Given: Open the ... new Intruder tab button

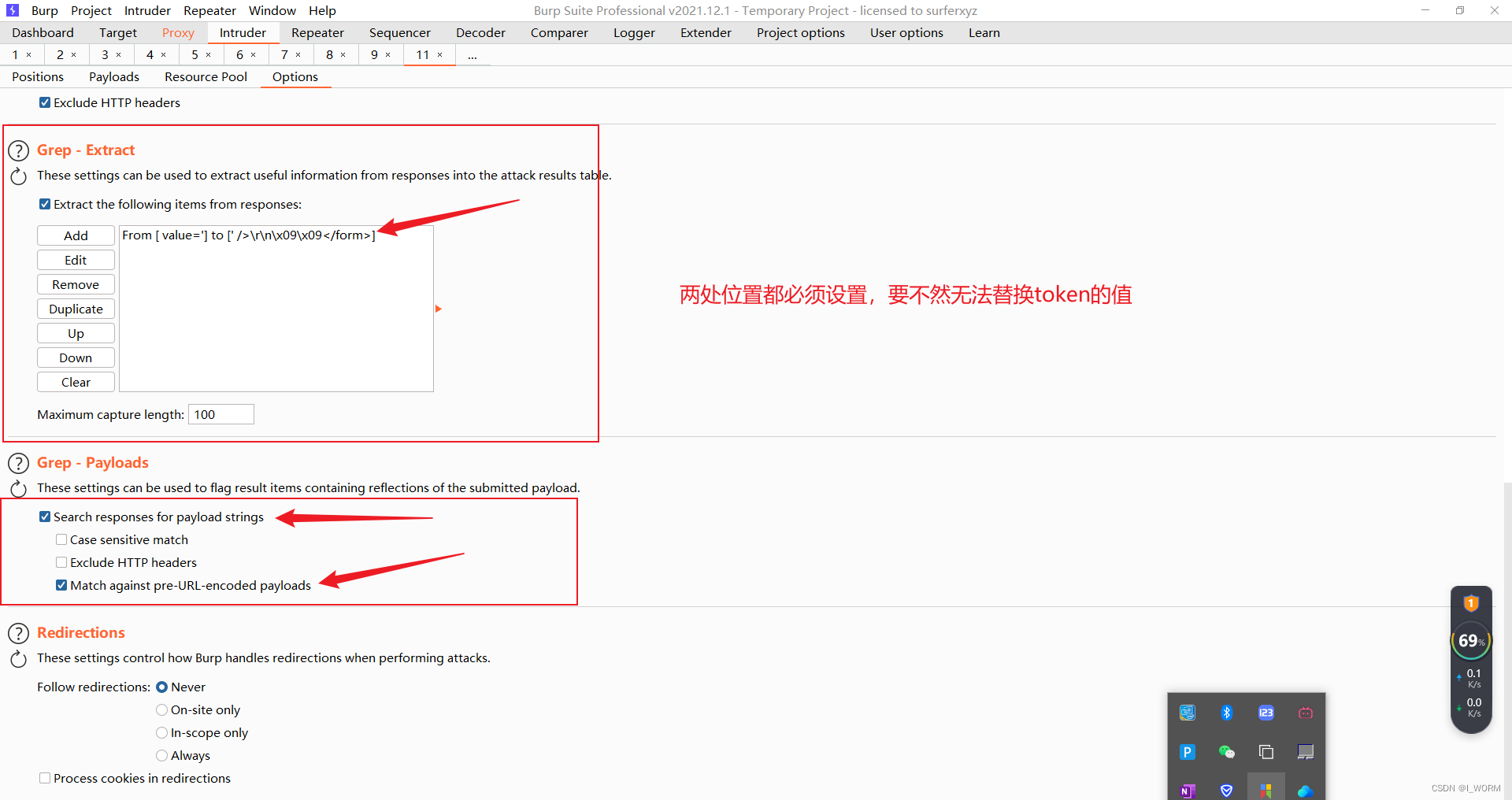Looking at the screenshot, I should click(x=472, y=54).
